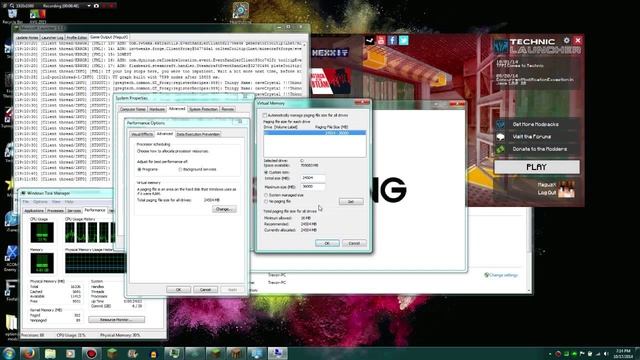Screen dimensions: 640x360
Task: Click PLAY in Technic Launcher
Action: click(x=537, y=167)
